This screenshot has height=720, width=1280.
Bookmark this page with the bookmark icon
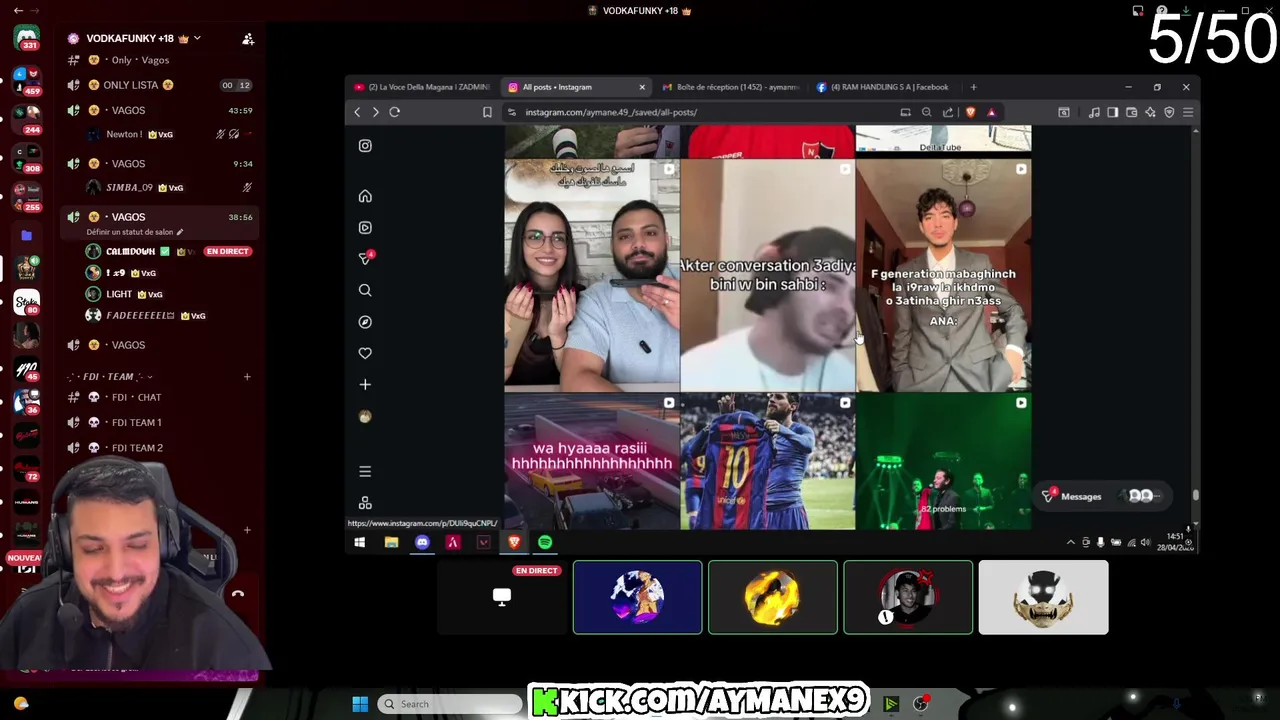[487, 112]
